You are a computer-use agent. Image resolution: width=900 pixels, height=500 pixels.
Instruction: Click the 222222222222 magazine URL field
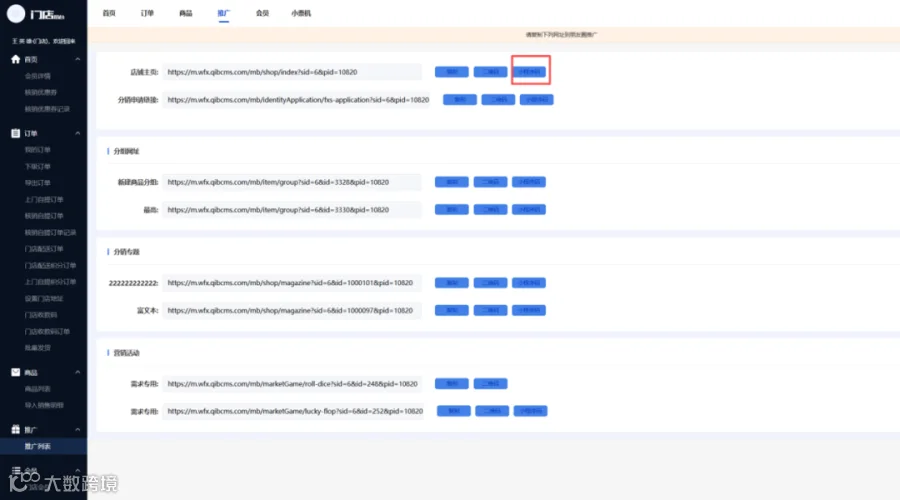click(x=292, y=282)
